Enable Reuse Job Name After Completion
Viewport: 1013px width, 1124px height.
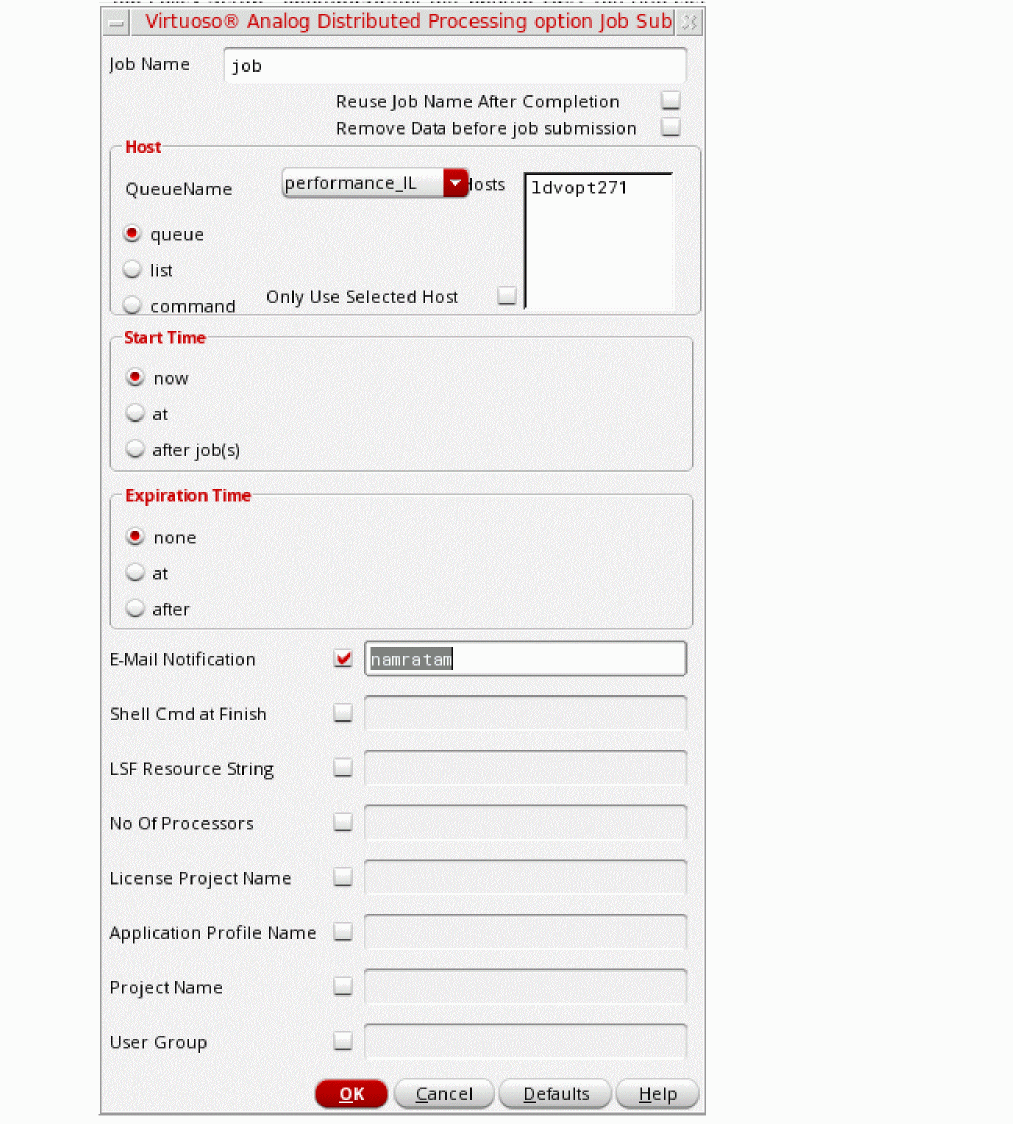pos(671,100)
